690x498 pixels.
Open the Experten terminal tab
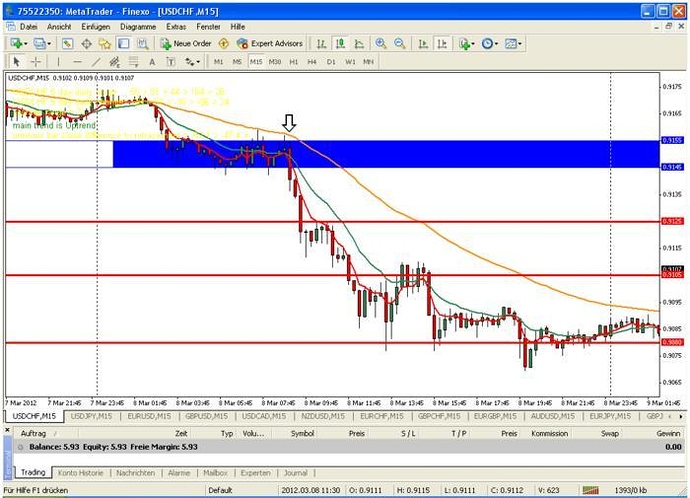point(256,473)
